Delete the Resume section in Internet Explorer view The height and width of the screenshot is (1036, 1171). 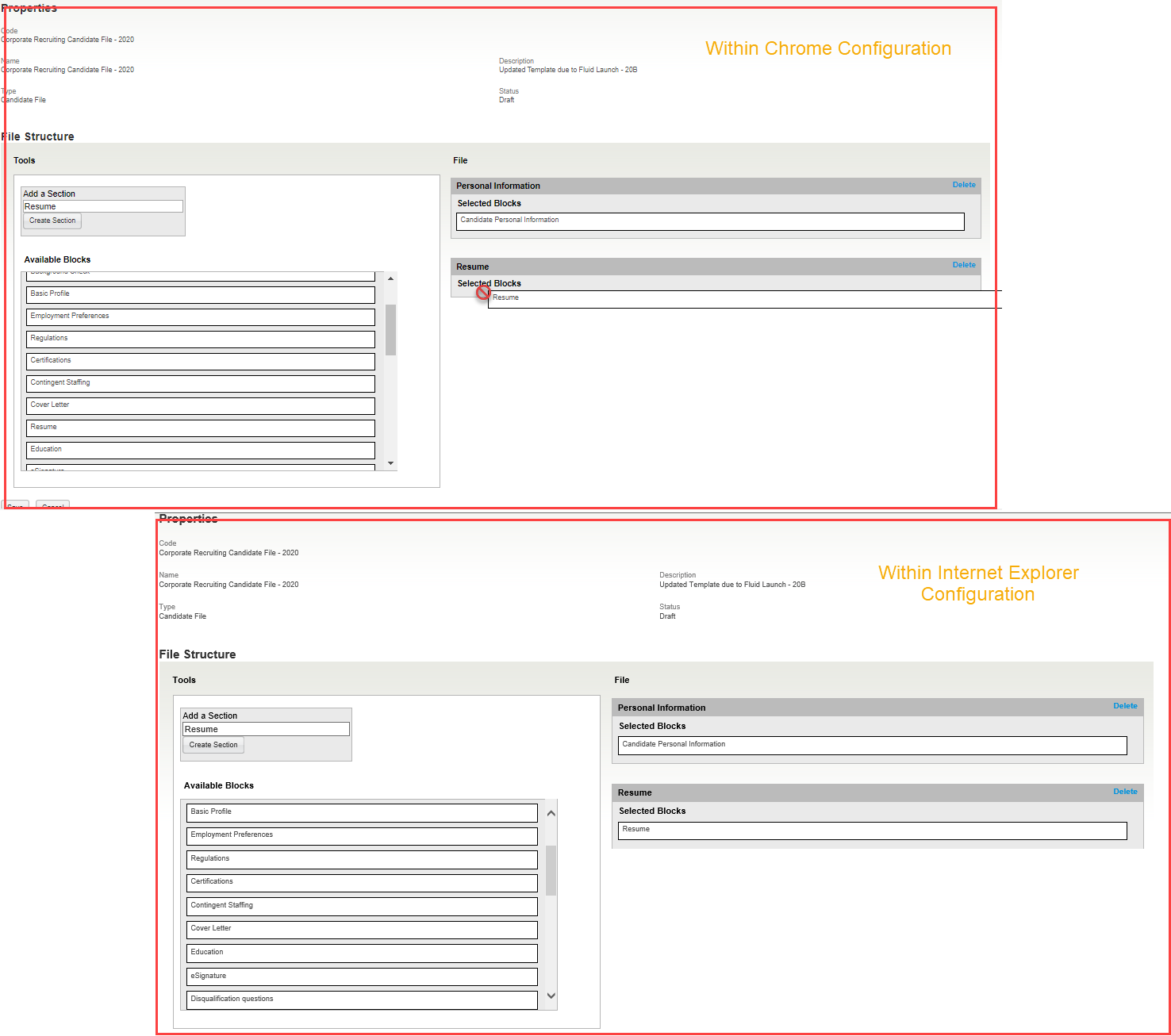coord(1125,792)
